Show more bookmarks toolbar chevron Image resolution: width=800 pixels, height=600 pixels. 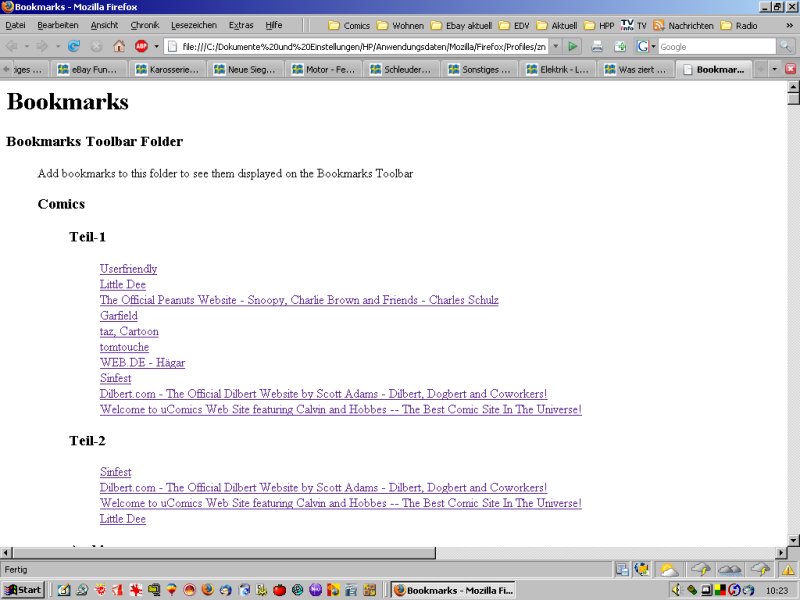click(790, 25)
